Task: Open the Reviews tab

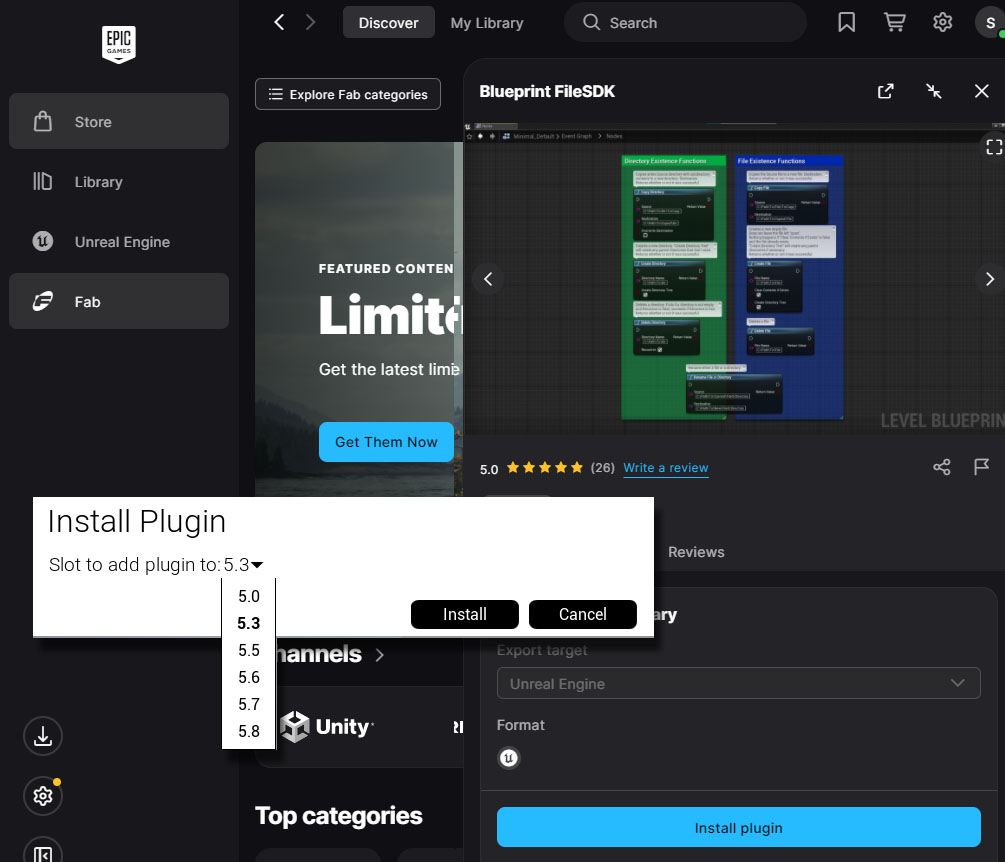Action: (696, 552)
